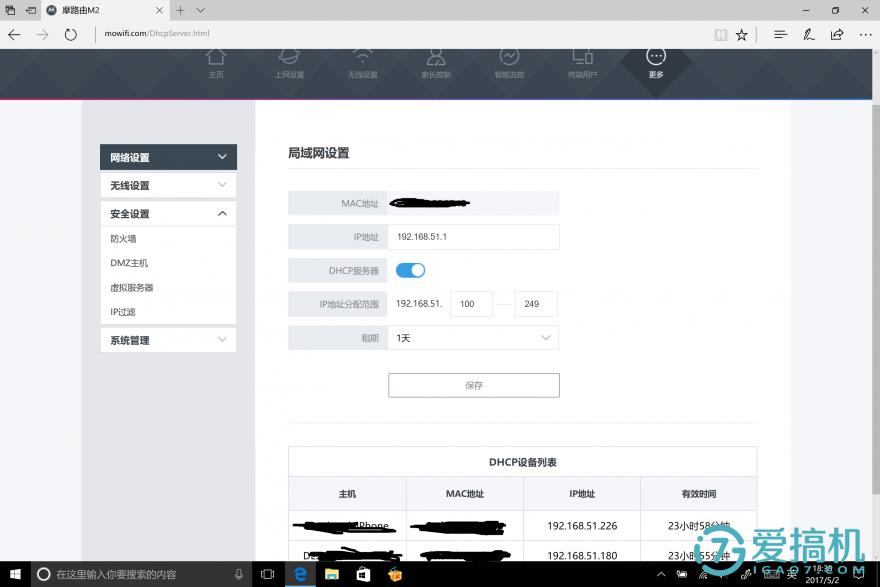
Task: Click the favorites star in address bar
Action: pyautogui.click(x=741, y=33)
